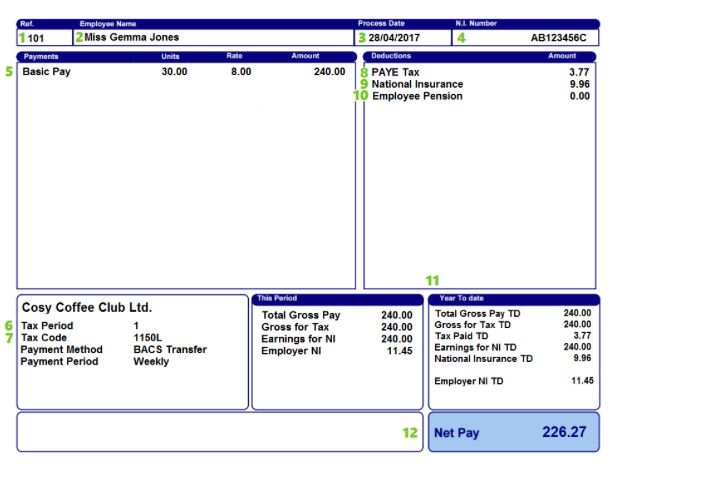Click the Deductions section header
Image resolution: width=714 pixels, height=481 pixels.
[390, 57]
